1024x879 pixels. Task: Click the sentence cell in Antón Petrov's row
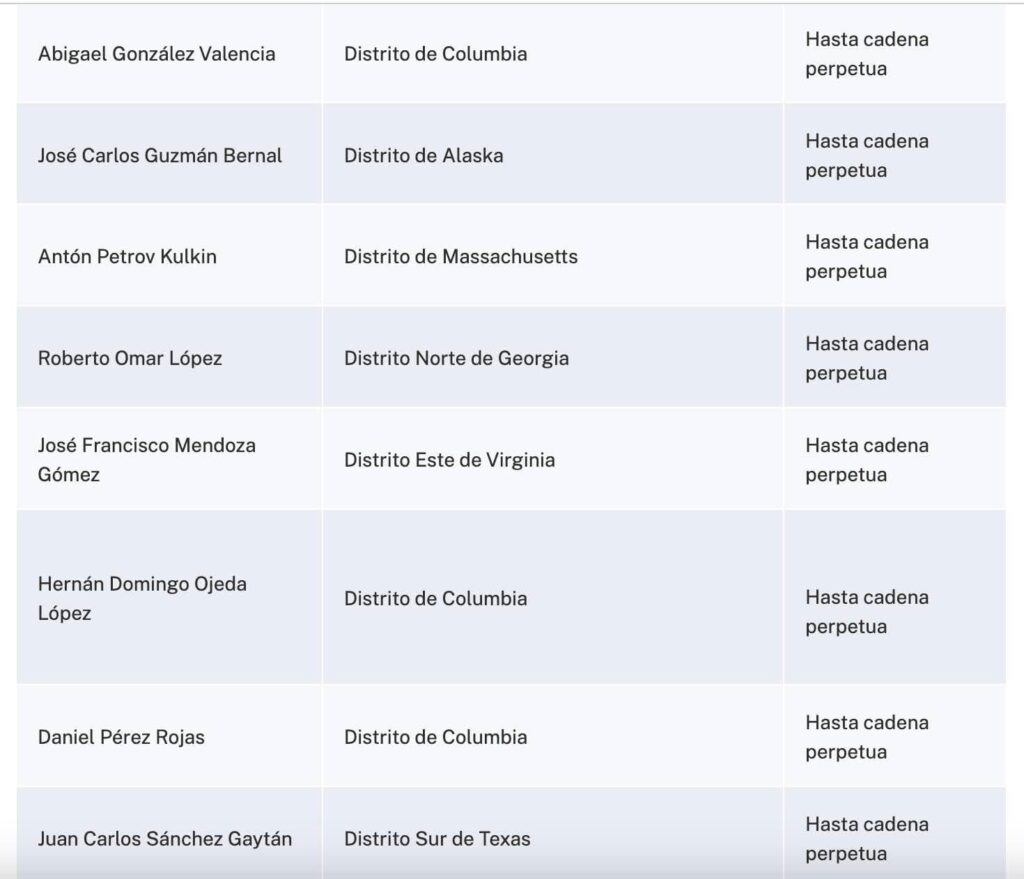pos(867,256)
